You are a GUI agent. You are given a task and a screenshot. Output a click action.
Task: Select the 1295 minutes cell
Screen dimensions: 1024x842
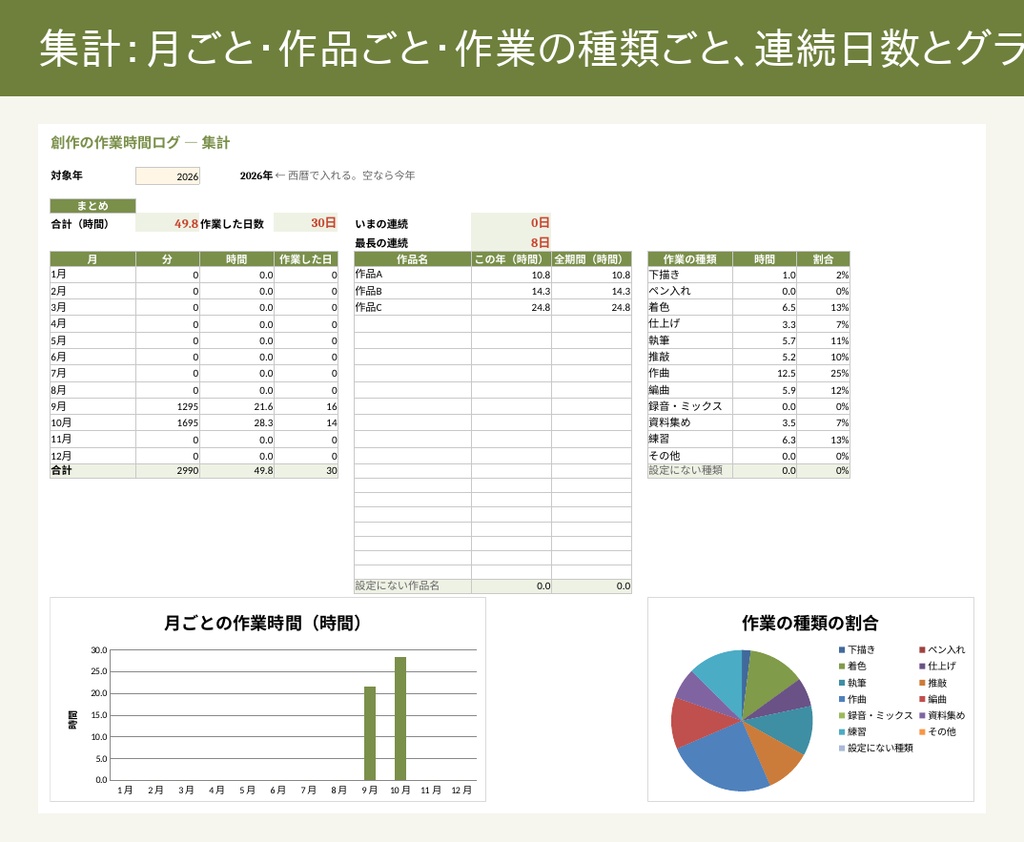click(168, 406)
